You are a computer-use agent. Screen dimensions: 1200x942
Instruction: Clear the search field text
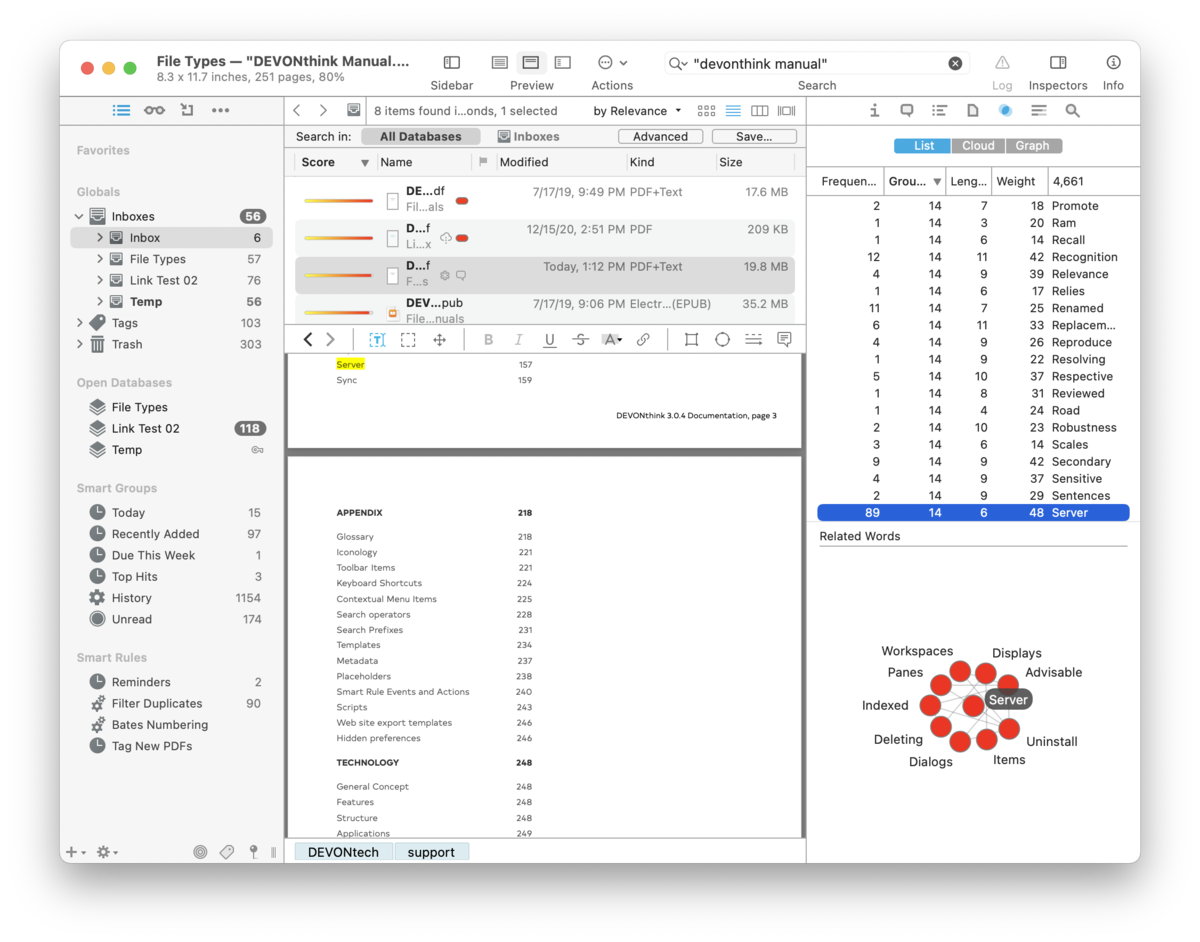(x=955, y=63)
